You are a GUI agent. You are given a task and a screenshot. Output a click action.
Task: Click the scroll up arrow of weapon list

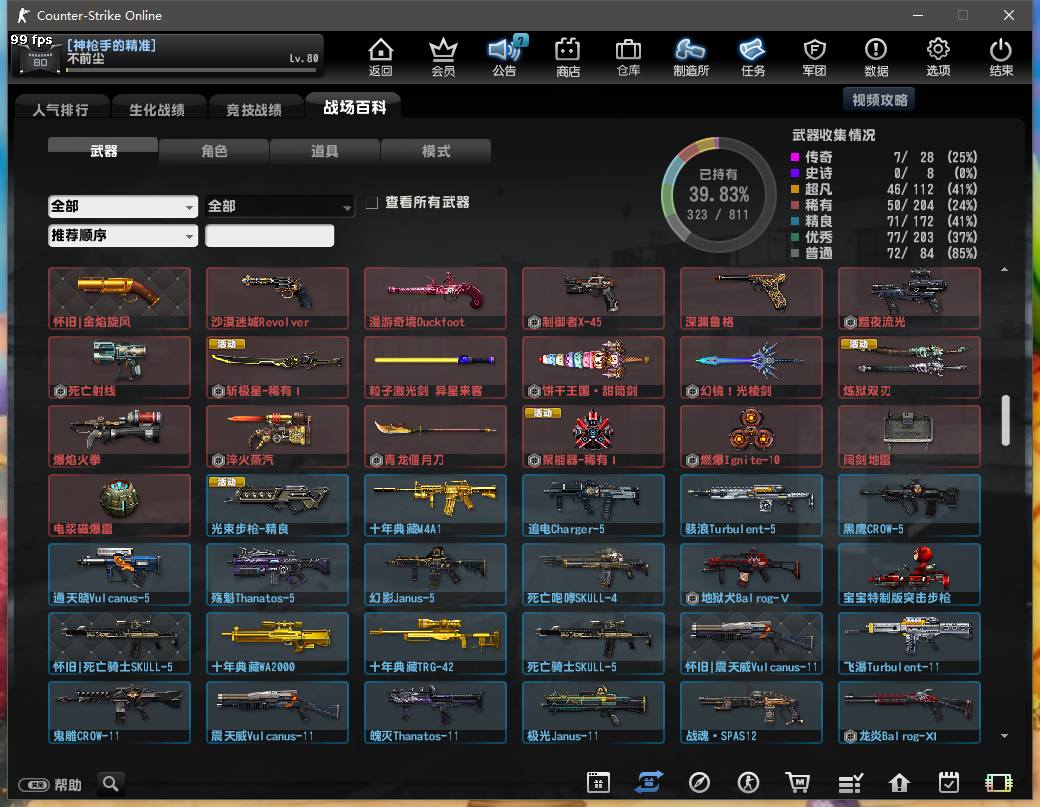tap(1005, 269)
